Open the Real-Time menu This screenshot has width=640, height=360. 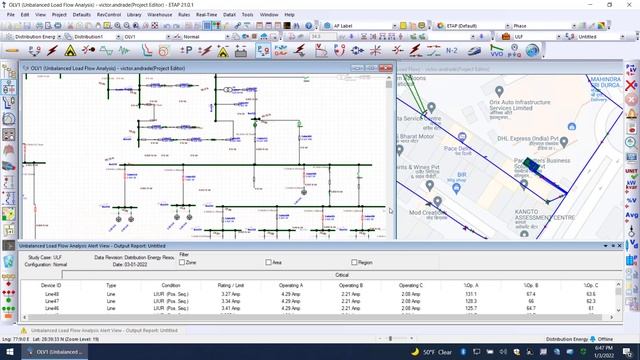207,15
